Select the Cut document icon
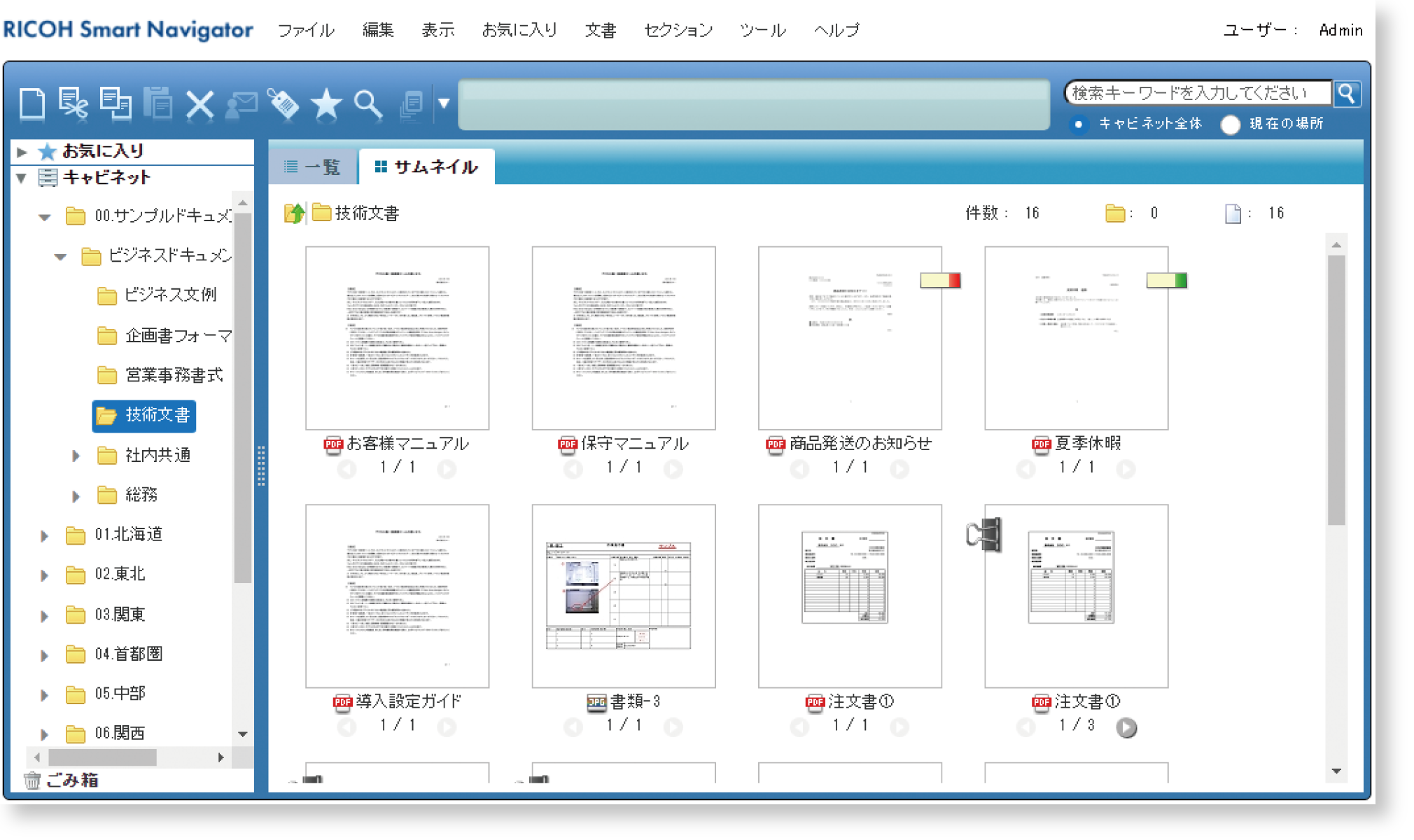 73,104
